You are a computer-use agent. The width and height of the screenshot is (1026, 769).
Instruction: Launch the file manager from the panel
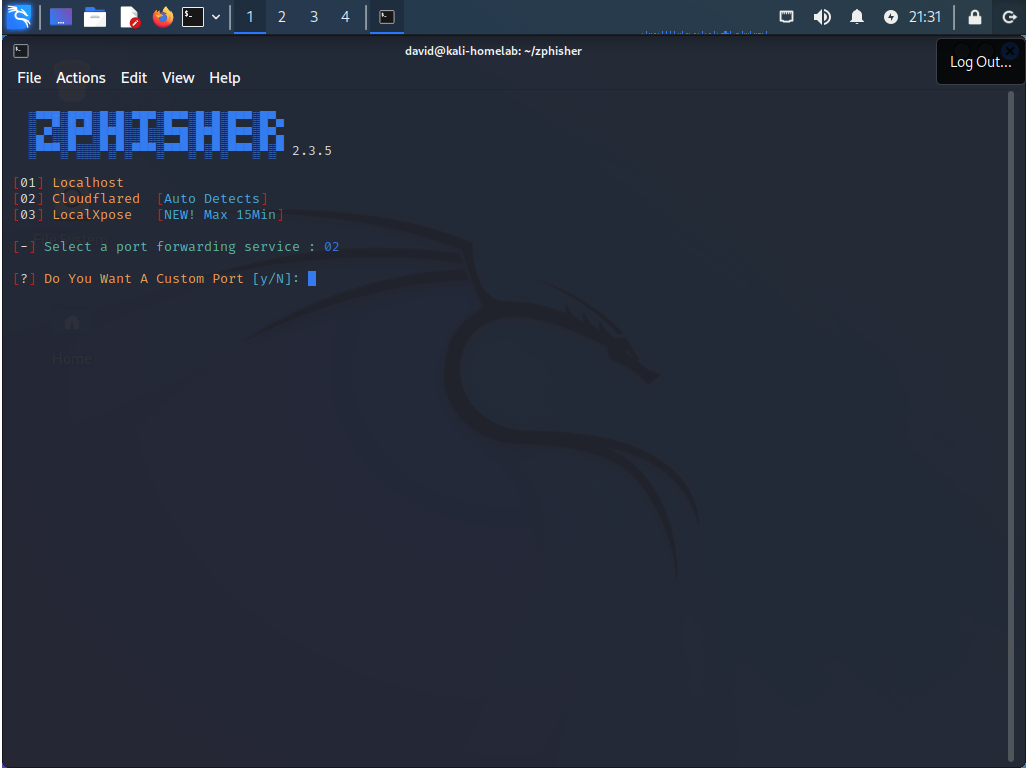95,16
